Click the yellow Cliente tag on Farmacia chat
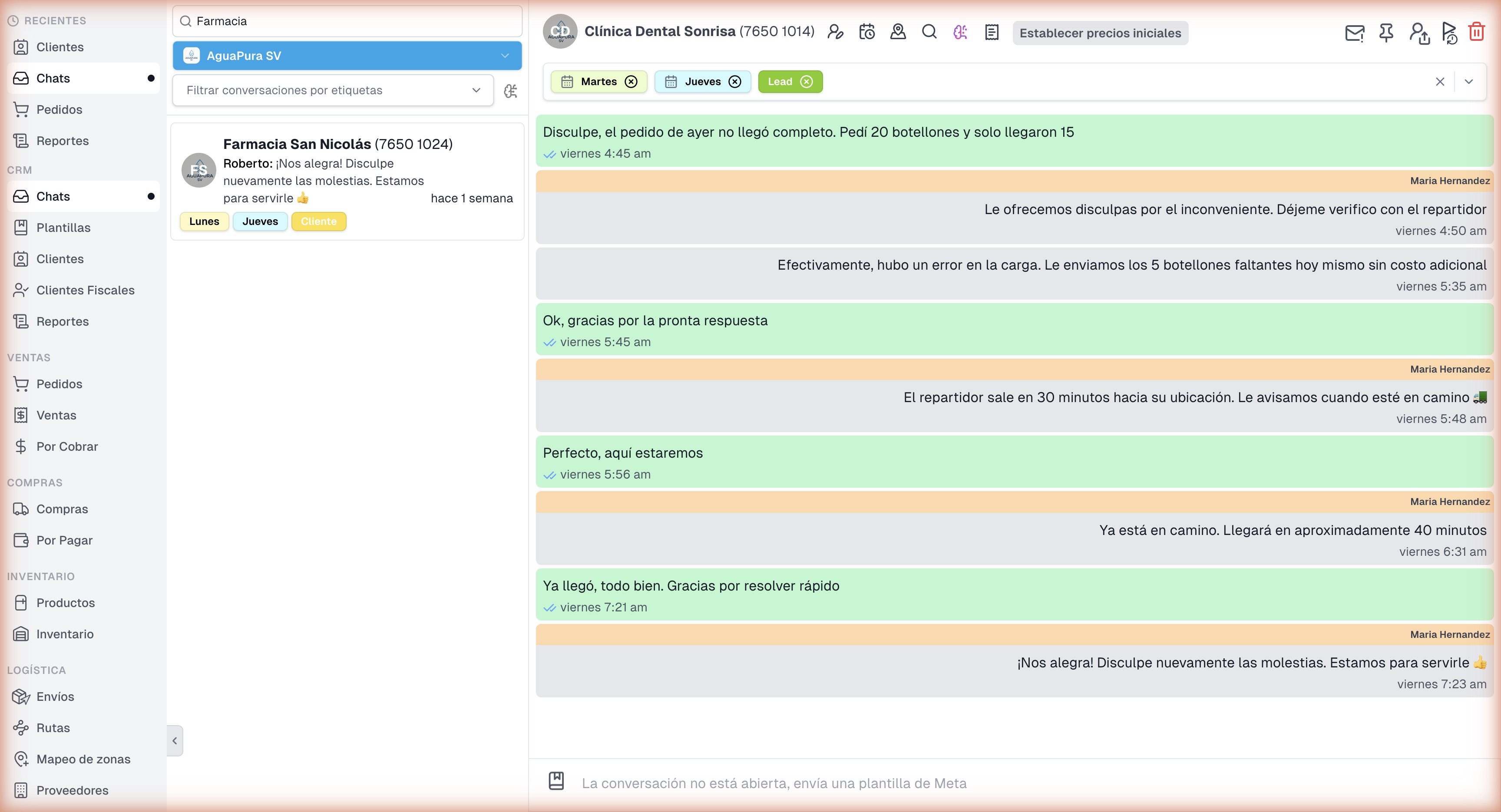This screenshot has height=812, width=1501. pos(319,221)
